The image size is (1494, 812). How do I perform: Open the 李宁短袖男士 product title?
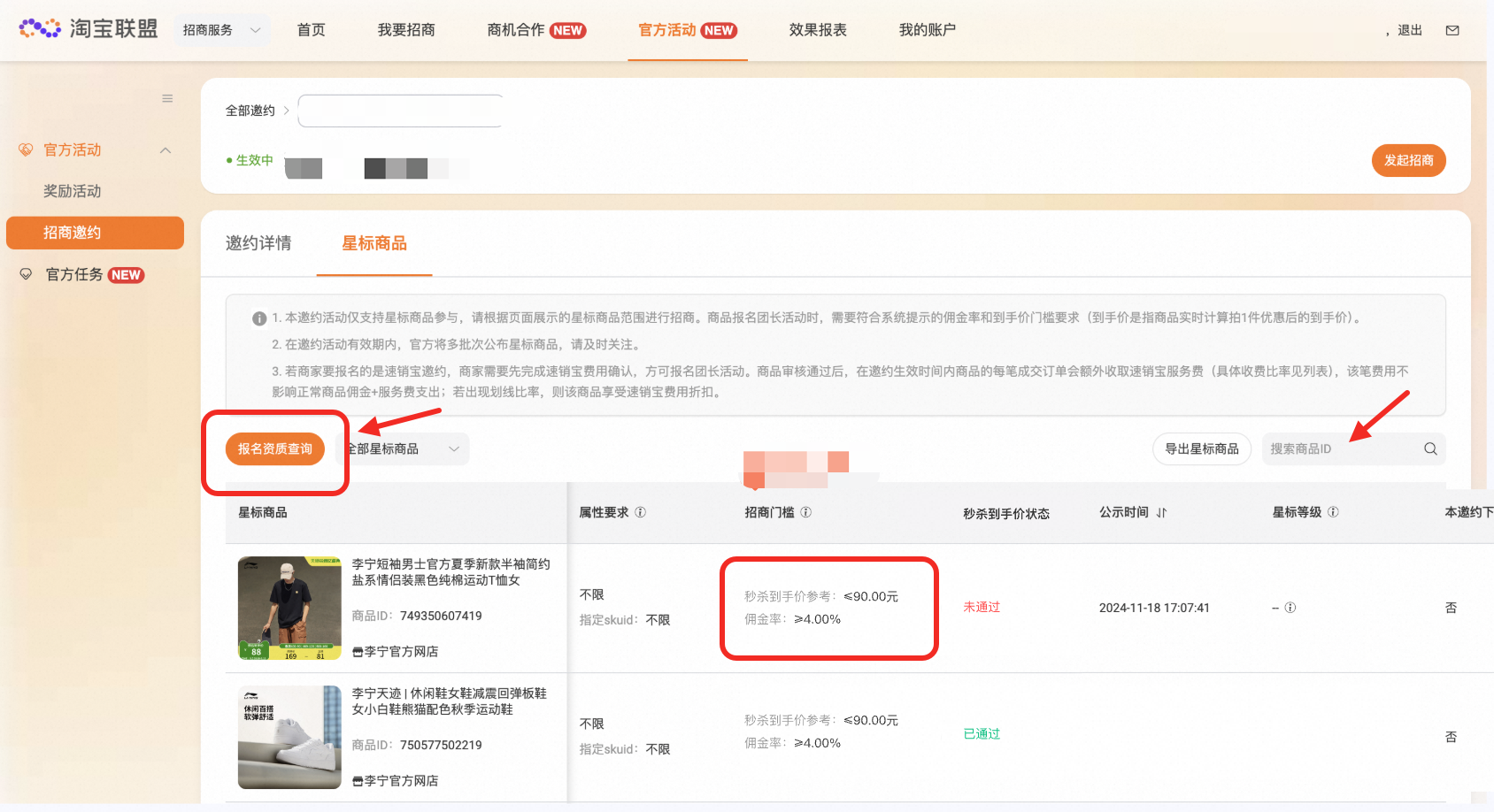[451, 572]
